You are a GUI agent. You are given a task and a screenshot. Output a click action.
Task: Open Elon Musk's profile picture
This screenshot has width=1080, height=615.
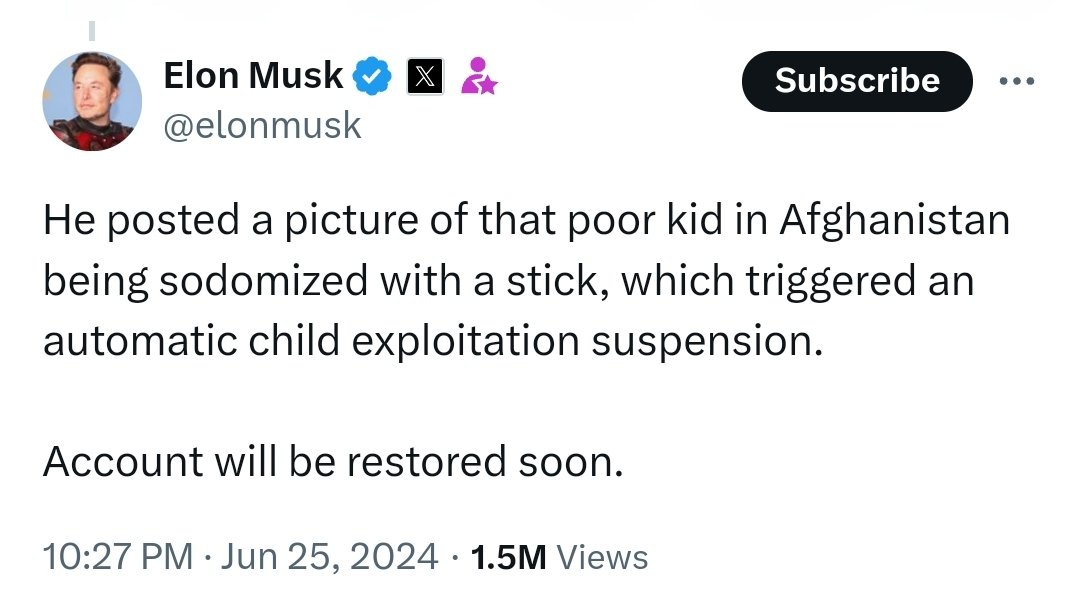click(91, 101)
